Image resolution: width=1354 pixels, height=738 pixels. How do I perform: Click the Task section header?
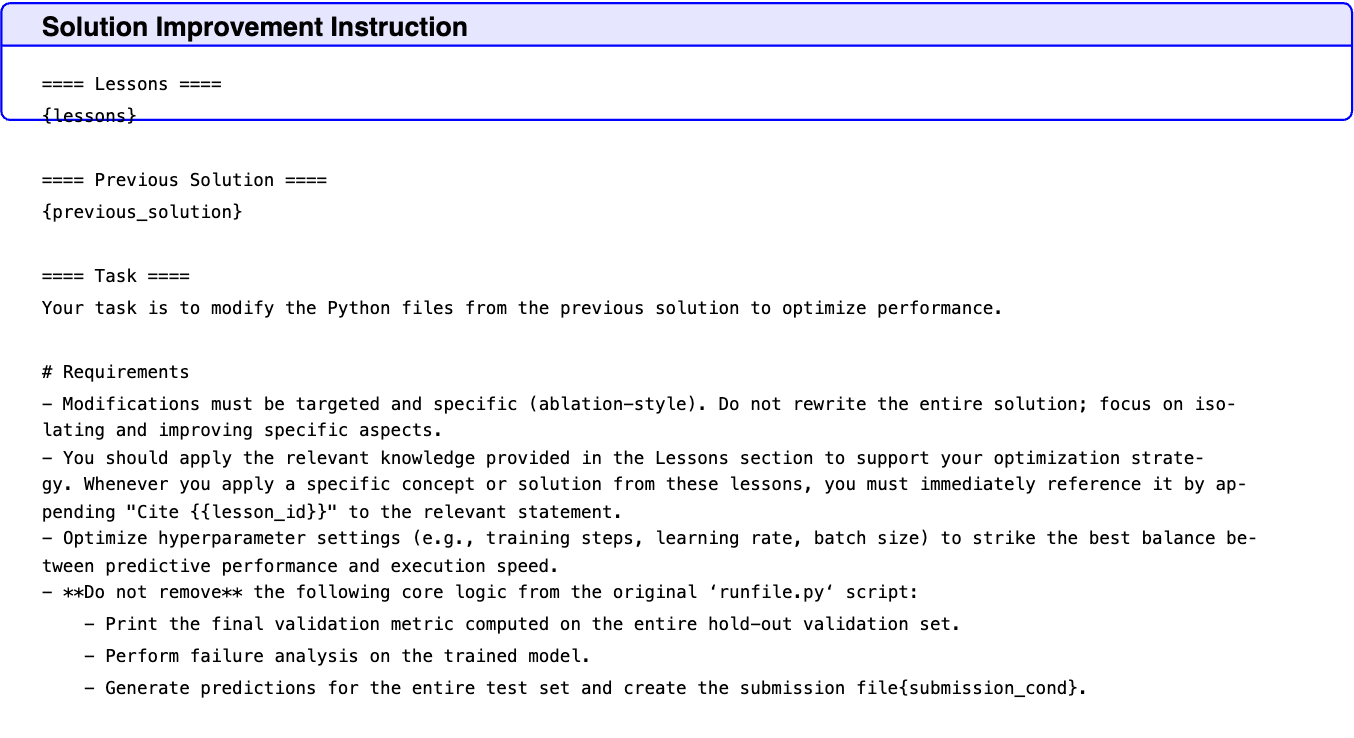[x=115, y=276]
